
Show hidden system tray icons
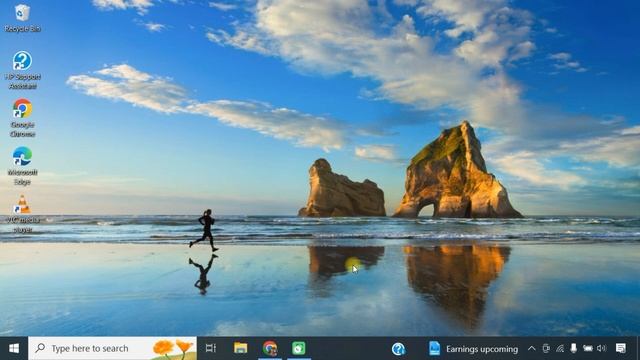[531, 348]
